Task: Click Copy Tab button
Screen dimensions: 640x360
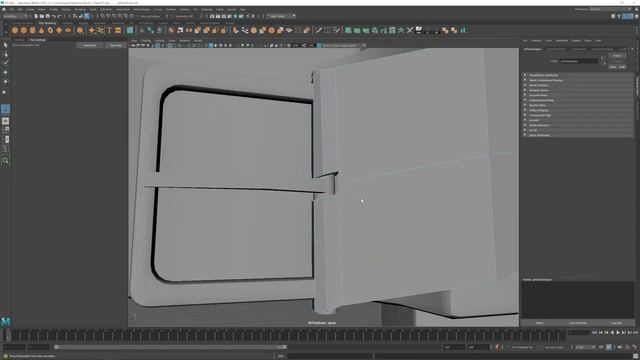Action: (x=616, y=323)
